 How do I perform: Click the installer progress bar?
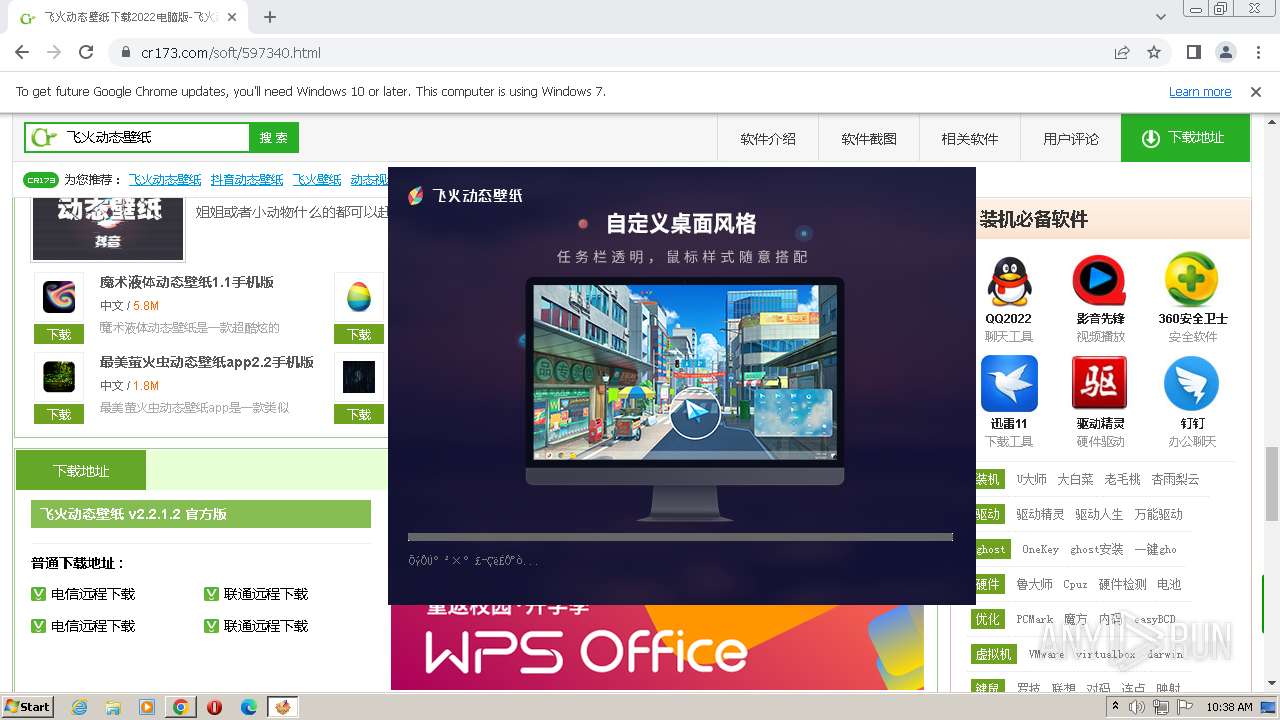coord(680,537)
